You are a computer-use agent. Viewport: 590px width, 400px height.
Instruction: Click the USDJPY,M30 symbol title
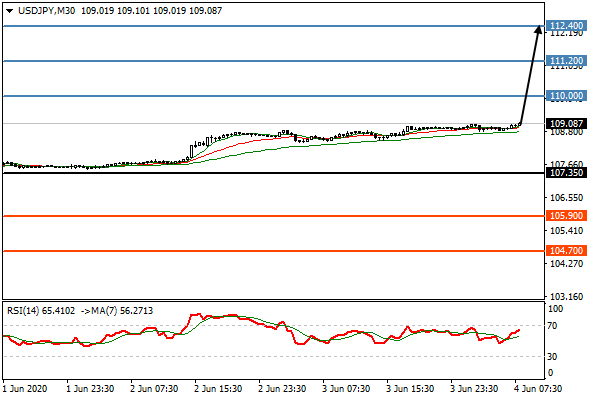click(46, 11)
